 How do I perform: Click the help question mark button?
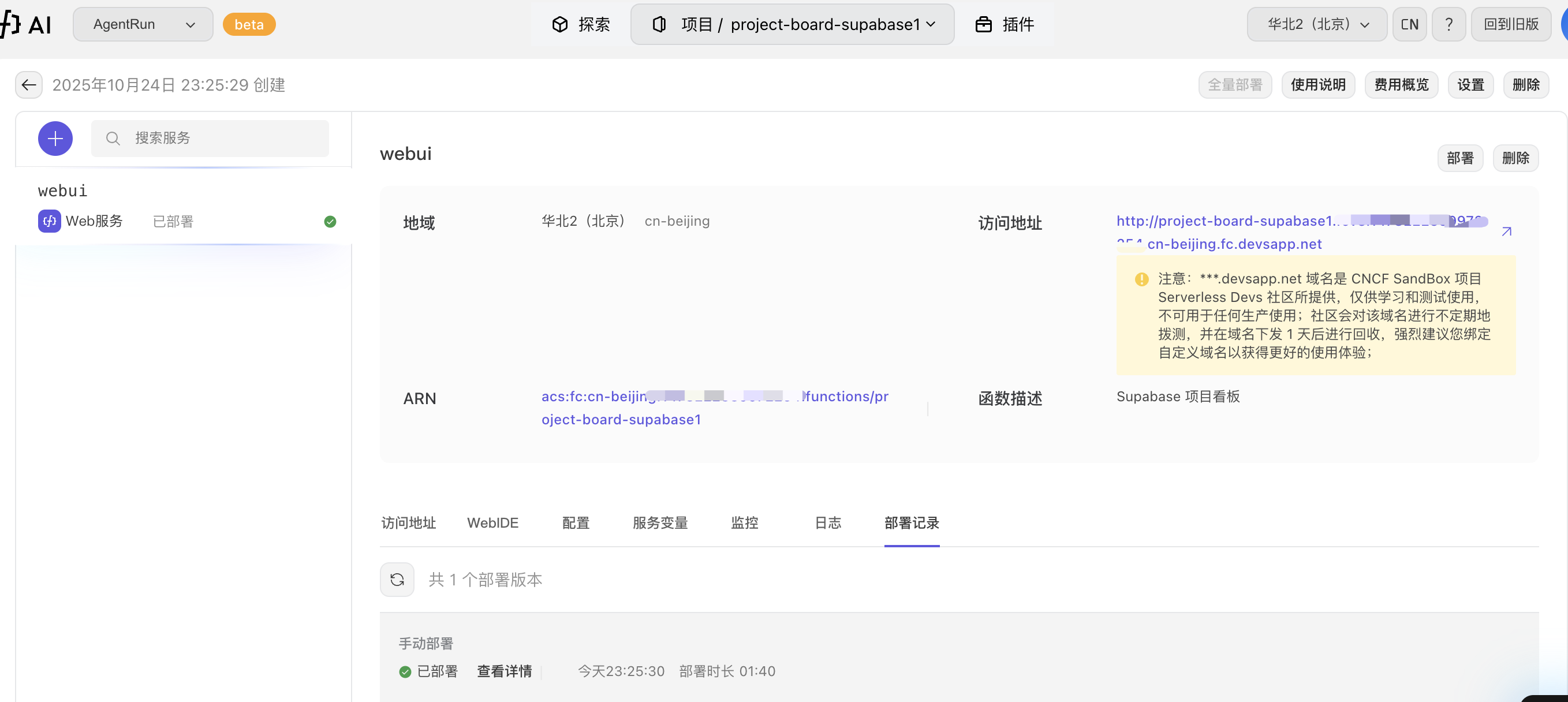click(x=1448, y=24)
